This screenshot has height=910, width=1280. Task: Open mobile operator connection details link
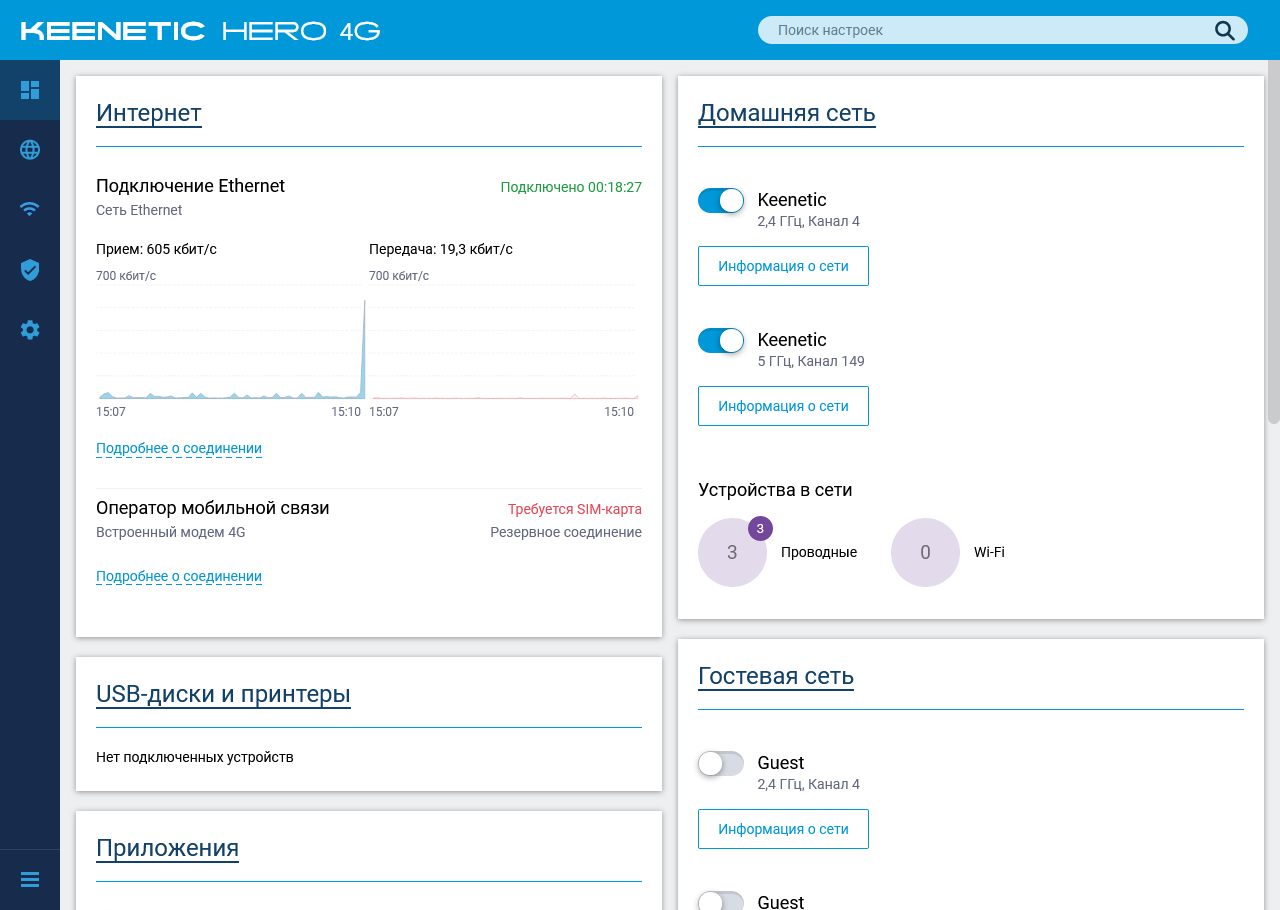[x=179, y=576]
